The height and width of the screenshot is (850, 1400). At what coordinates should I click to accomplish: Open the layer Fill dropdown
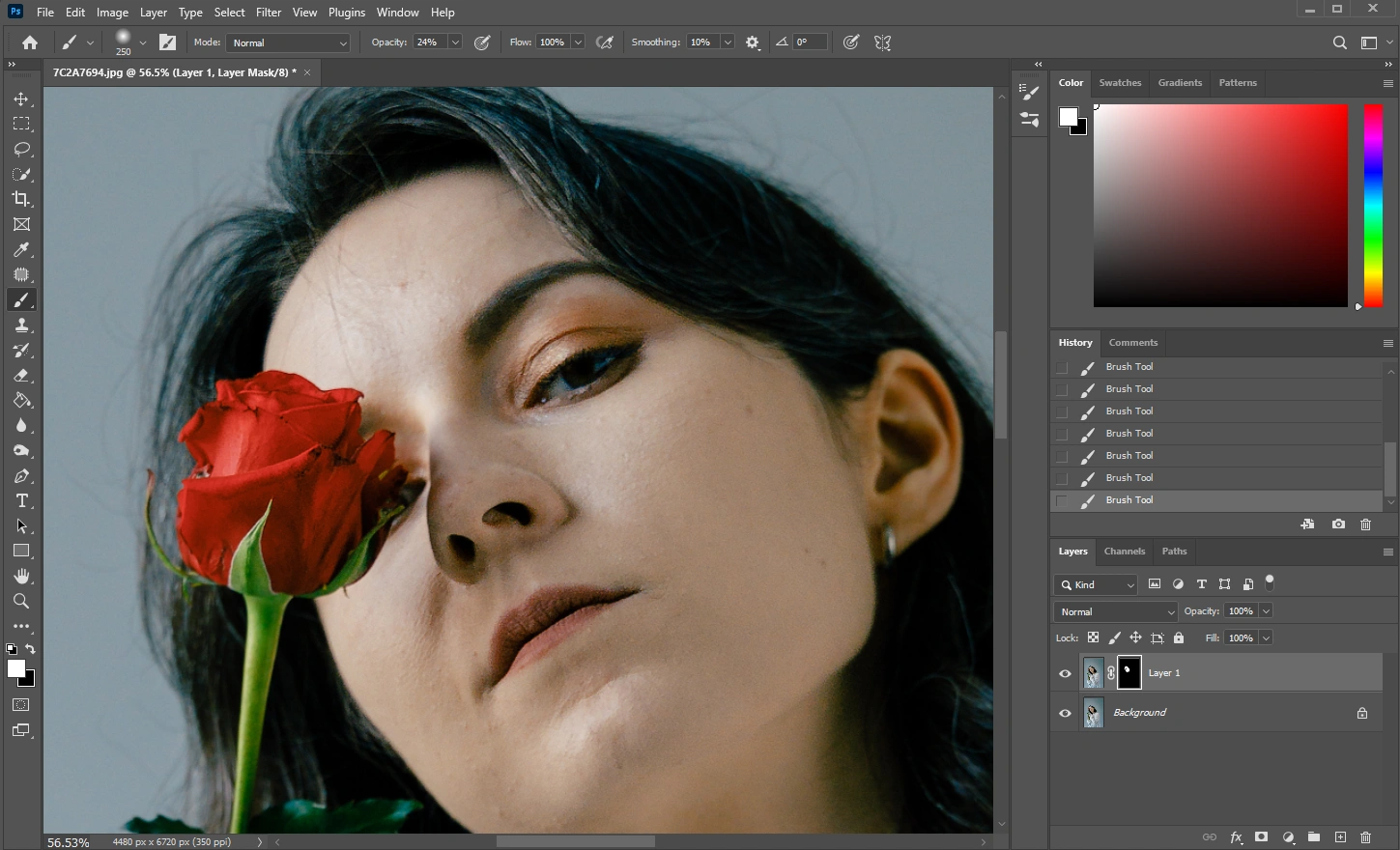click(x=1266, y=637)
